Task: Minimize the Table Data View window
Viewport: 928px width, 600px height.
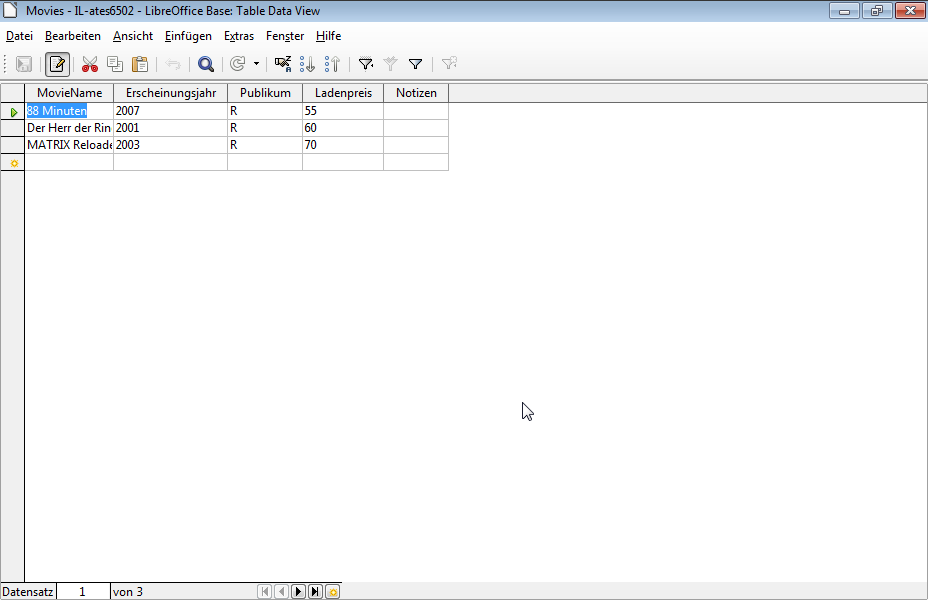Action: (x=845, y=11)
